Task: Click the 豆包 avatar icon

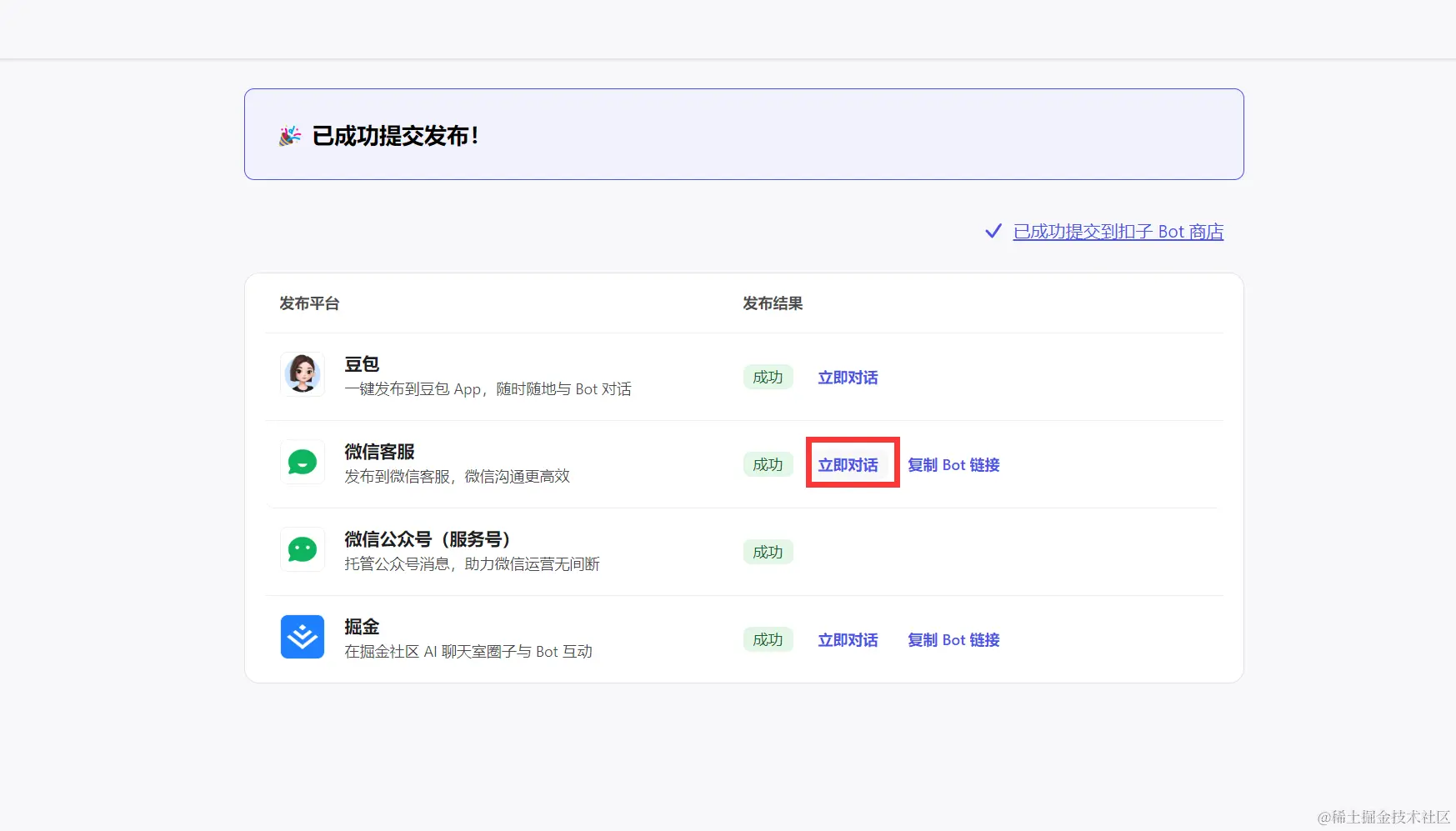Action: pos(303,374)
